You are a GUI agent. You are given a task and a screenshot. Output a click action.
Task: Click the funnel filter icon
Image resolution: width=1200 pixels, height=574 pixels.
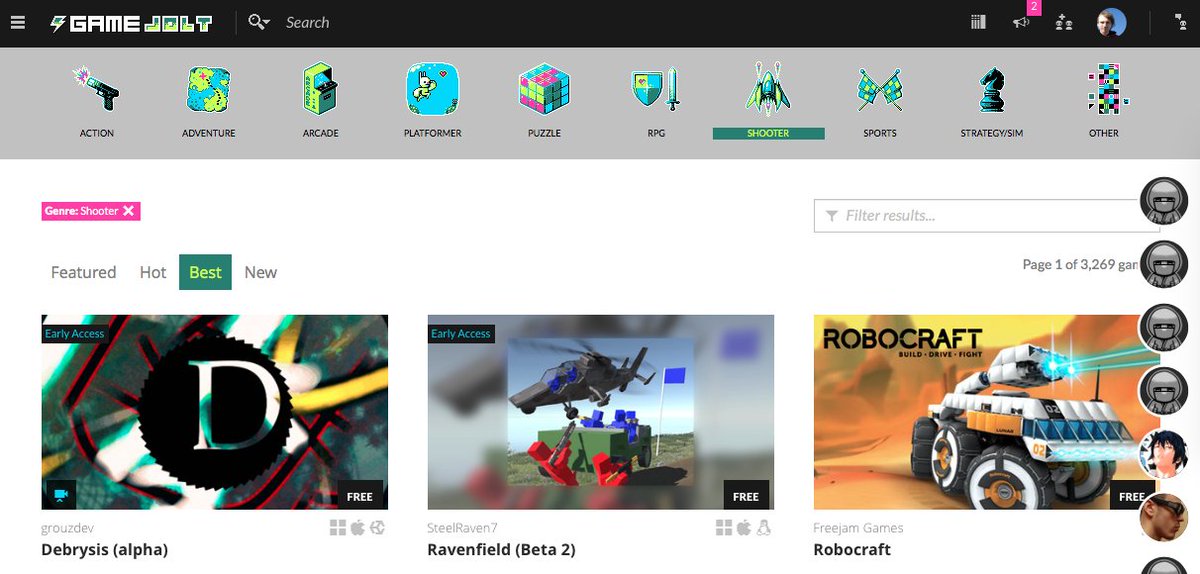coord(831,216)
